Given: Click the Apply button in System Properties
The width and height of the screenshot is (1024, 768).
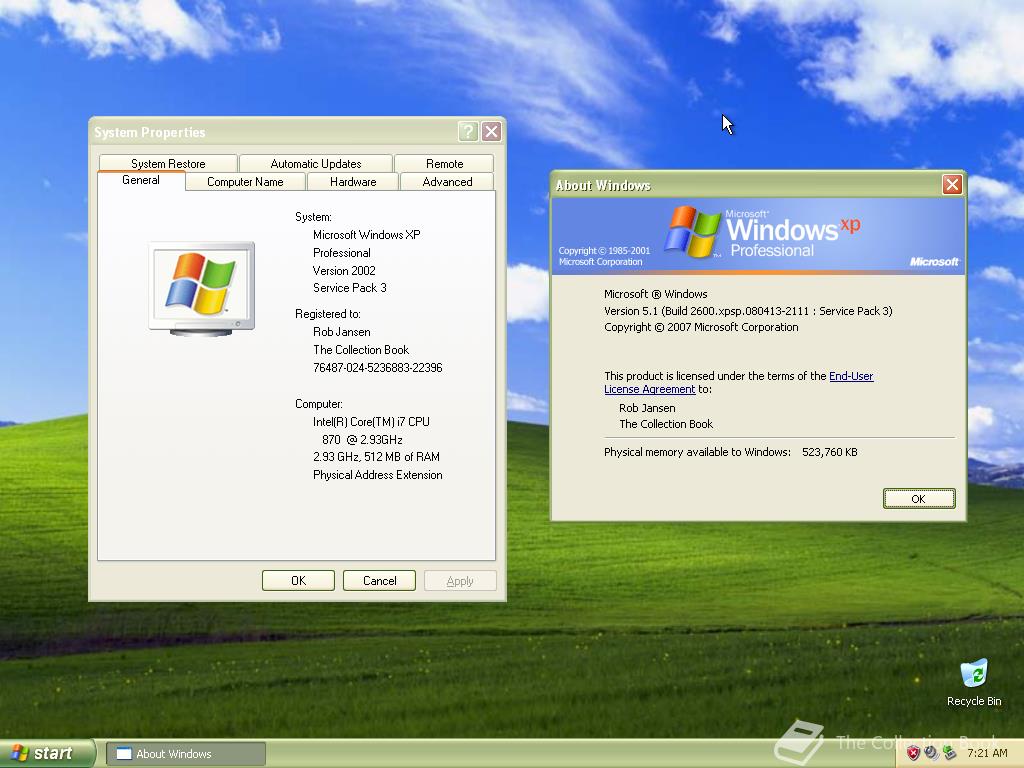Looking at the screenshot, I should pos(460,581).
